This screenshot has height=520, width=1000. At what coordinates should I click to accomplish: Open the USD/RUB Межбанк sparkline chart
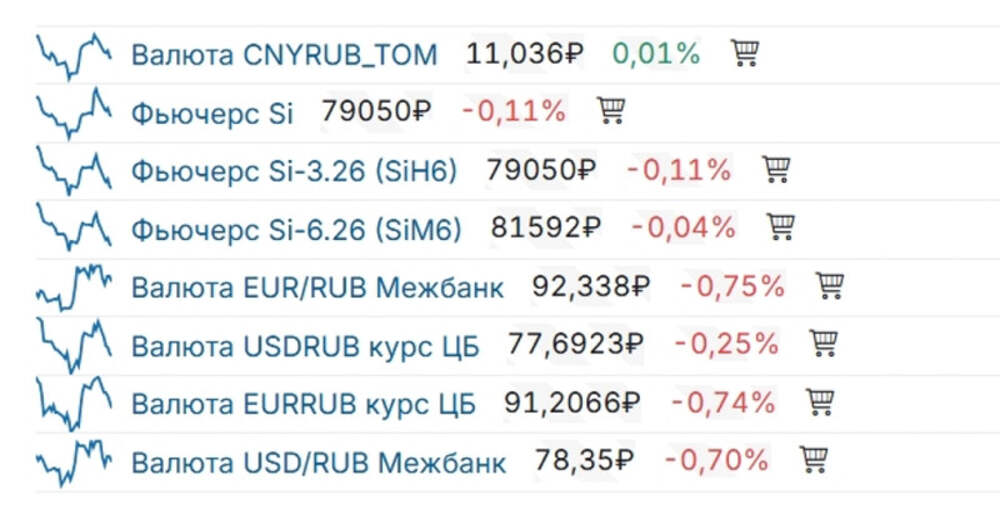[x=72, y=461]
